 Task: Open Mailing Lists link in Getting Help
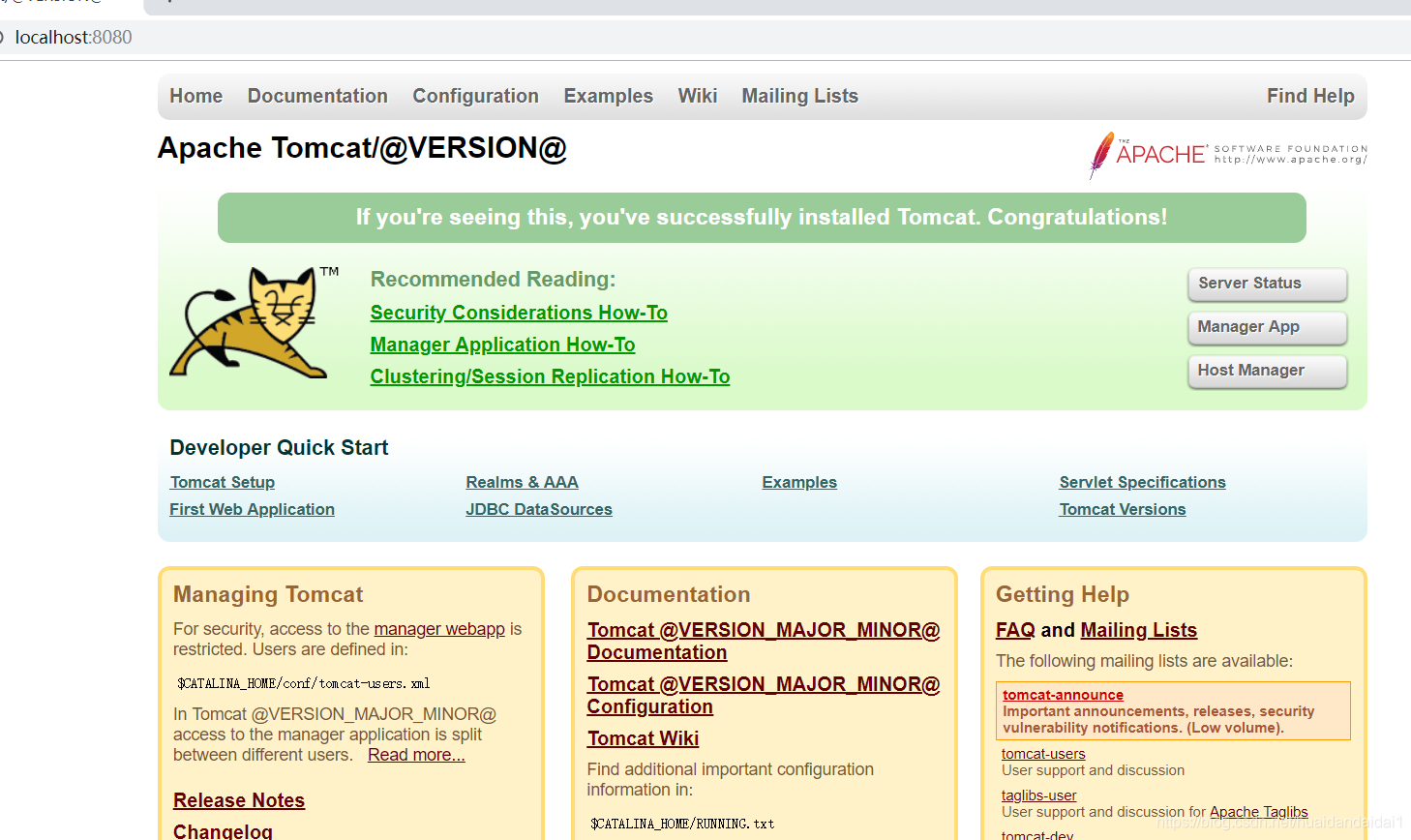coord(1138,630)
